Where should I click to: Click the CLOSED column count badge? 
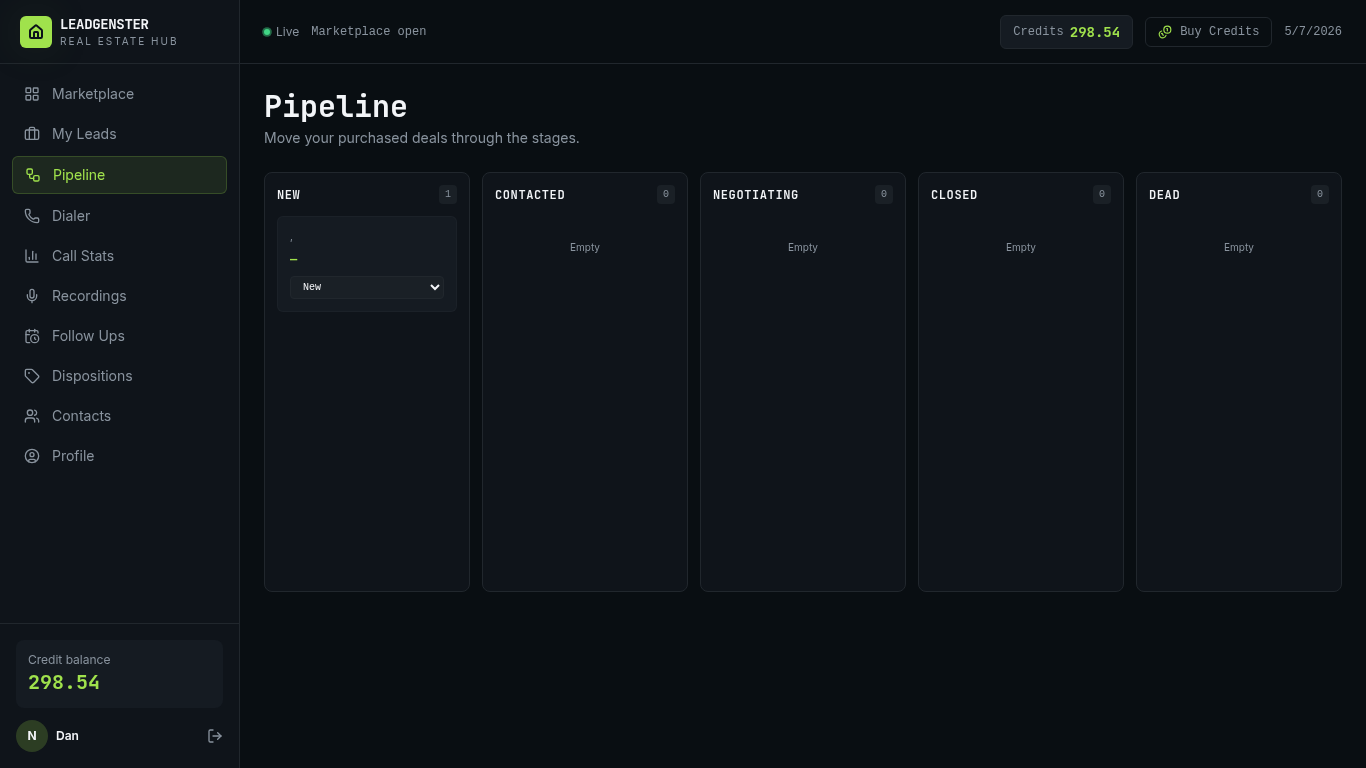point(1102,194)
